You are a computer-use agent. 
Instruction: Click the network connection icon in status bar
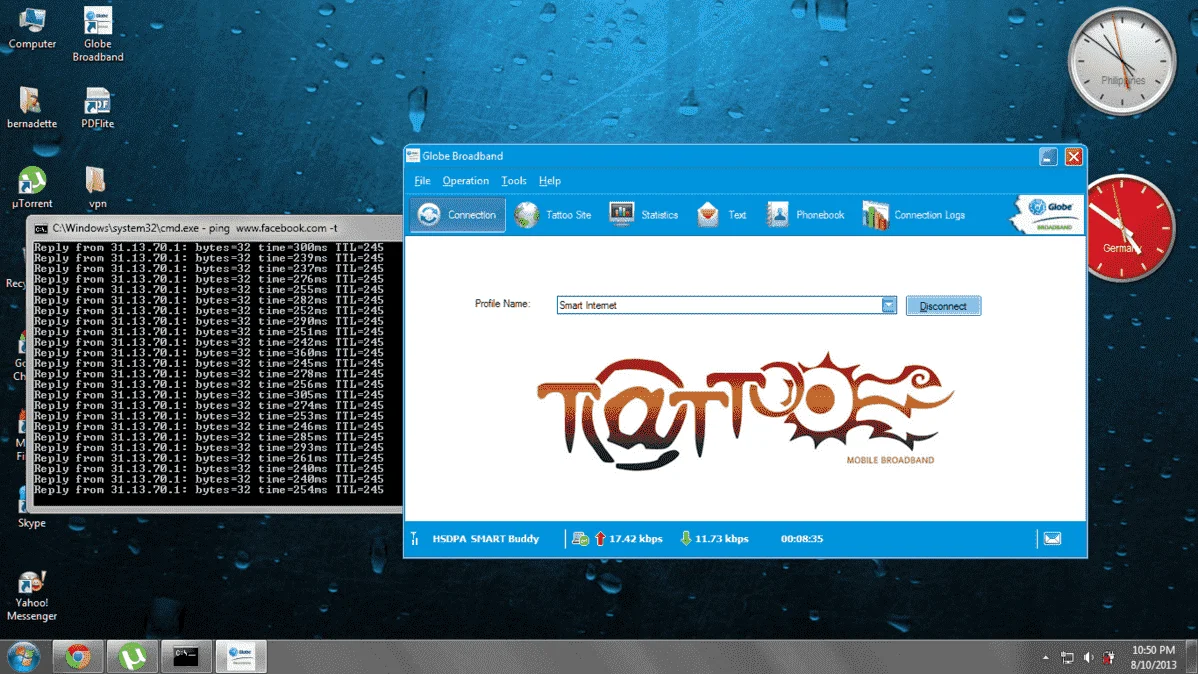pyautogui.click(x=580, y=539)
